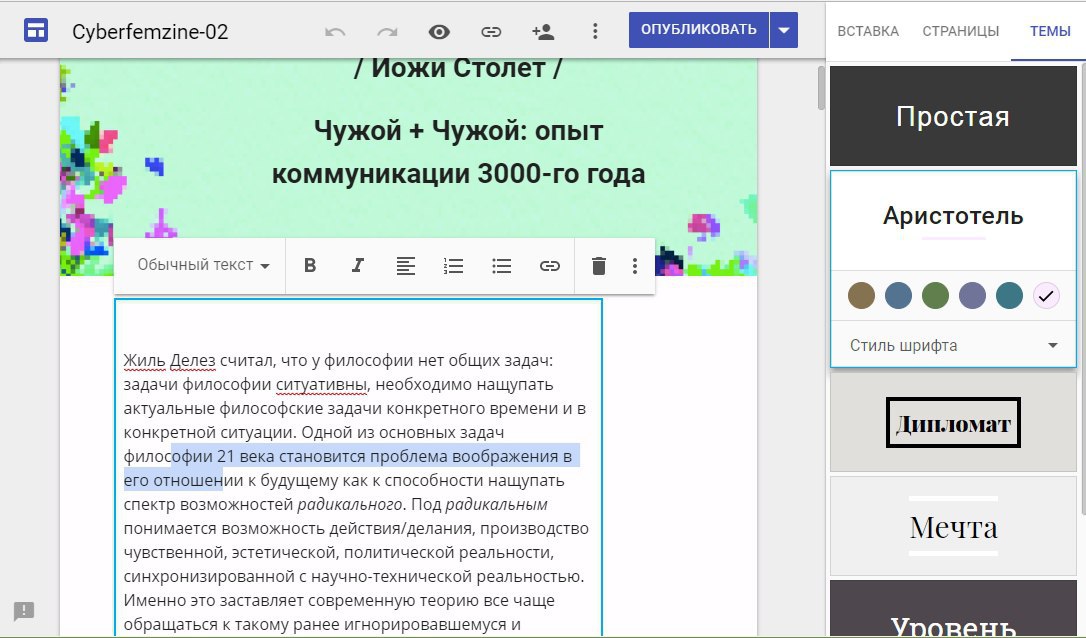Pick the brown theme color swatch
This screenshot has height=638, width=1086.
tap(861, 296)
